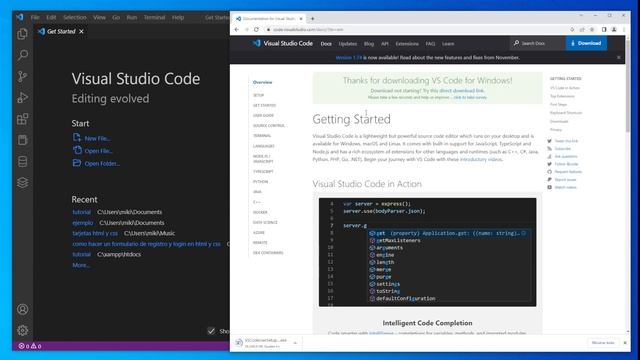
Task: Click the Open Folder... link
Action: pyautogui.click(x=102, y=164)
